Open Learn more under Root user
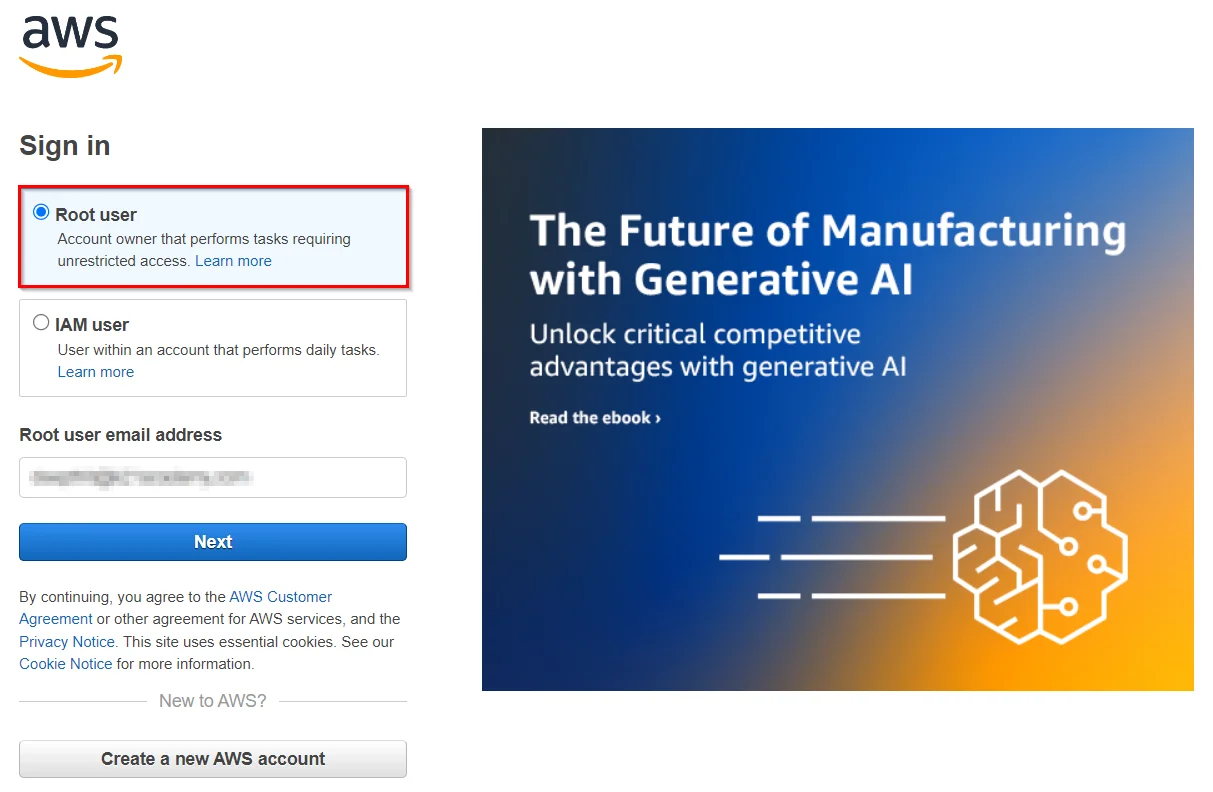 click(x=233, y=261)
